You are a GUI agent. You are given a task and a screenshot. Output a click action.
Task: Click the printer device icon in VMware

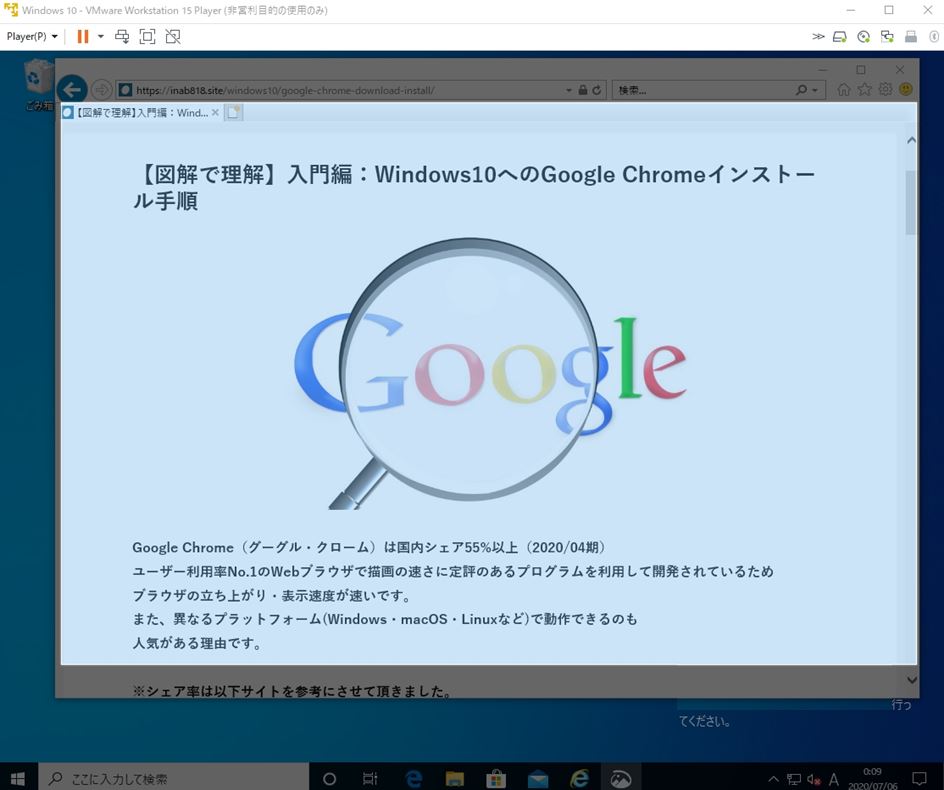pos(911,37)
